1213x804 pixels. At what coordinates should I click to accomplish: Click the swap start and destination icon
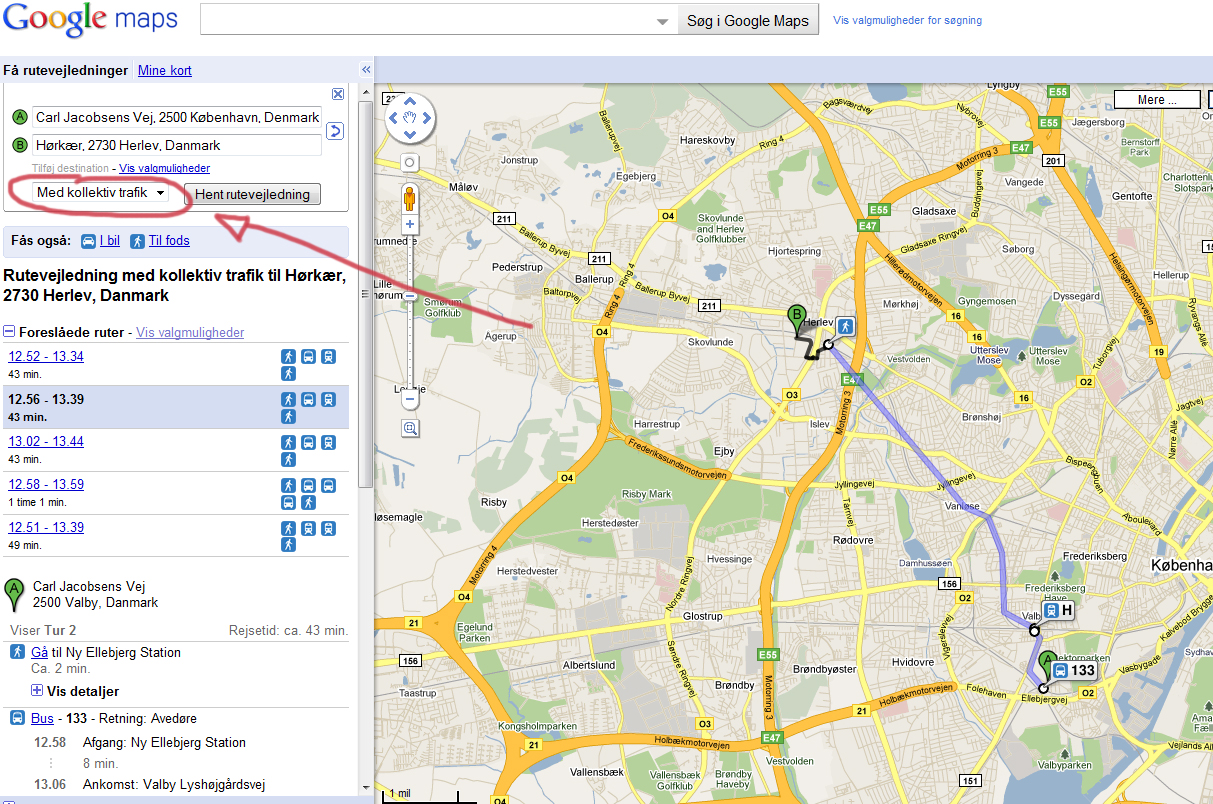click(x=336, y=131)
